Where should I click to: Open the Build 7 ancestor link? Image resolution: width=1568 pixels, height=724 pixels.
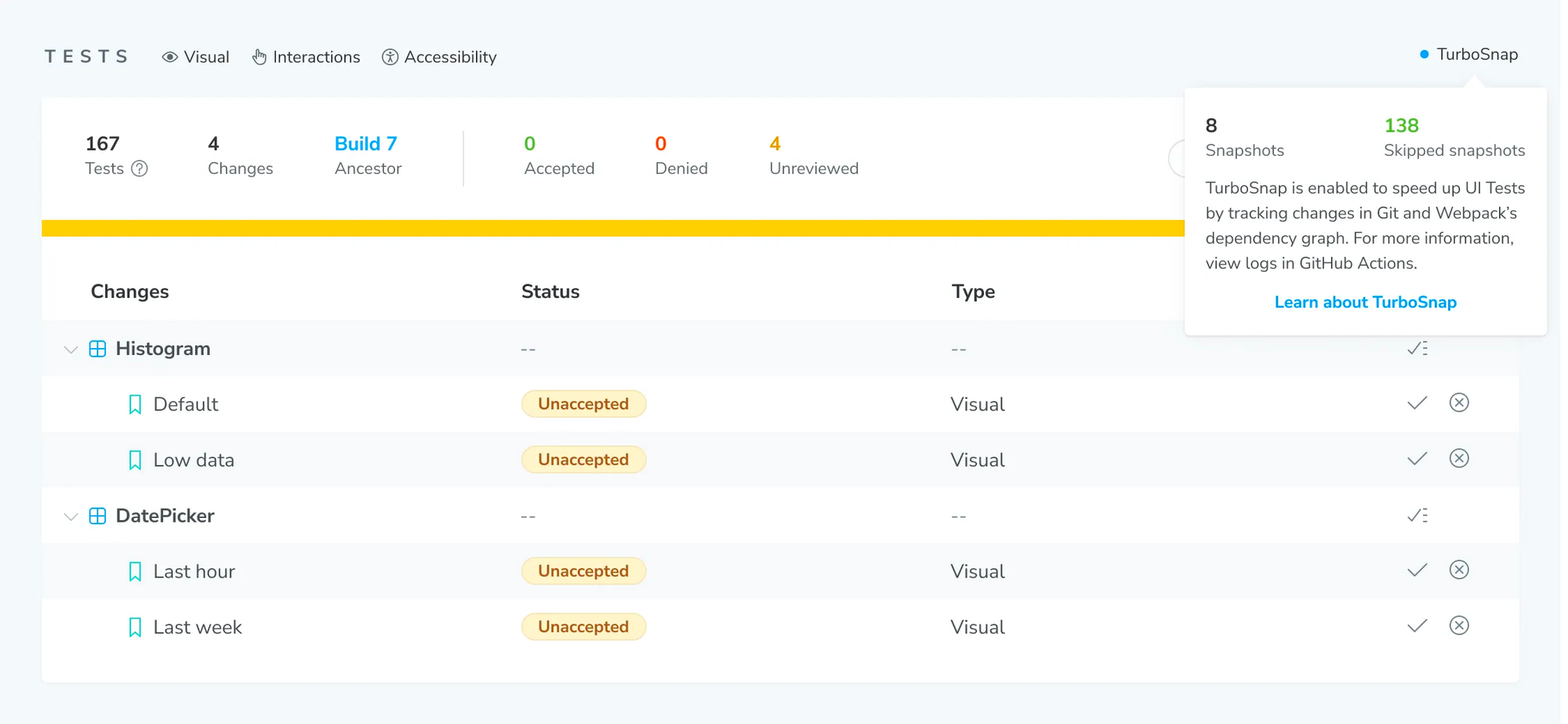[x=366, y=144]
